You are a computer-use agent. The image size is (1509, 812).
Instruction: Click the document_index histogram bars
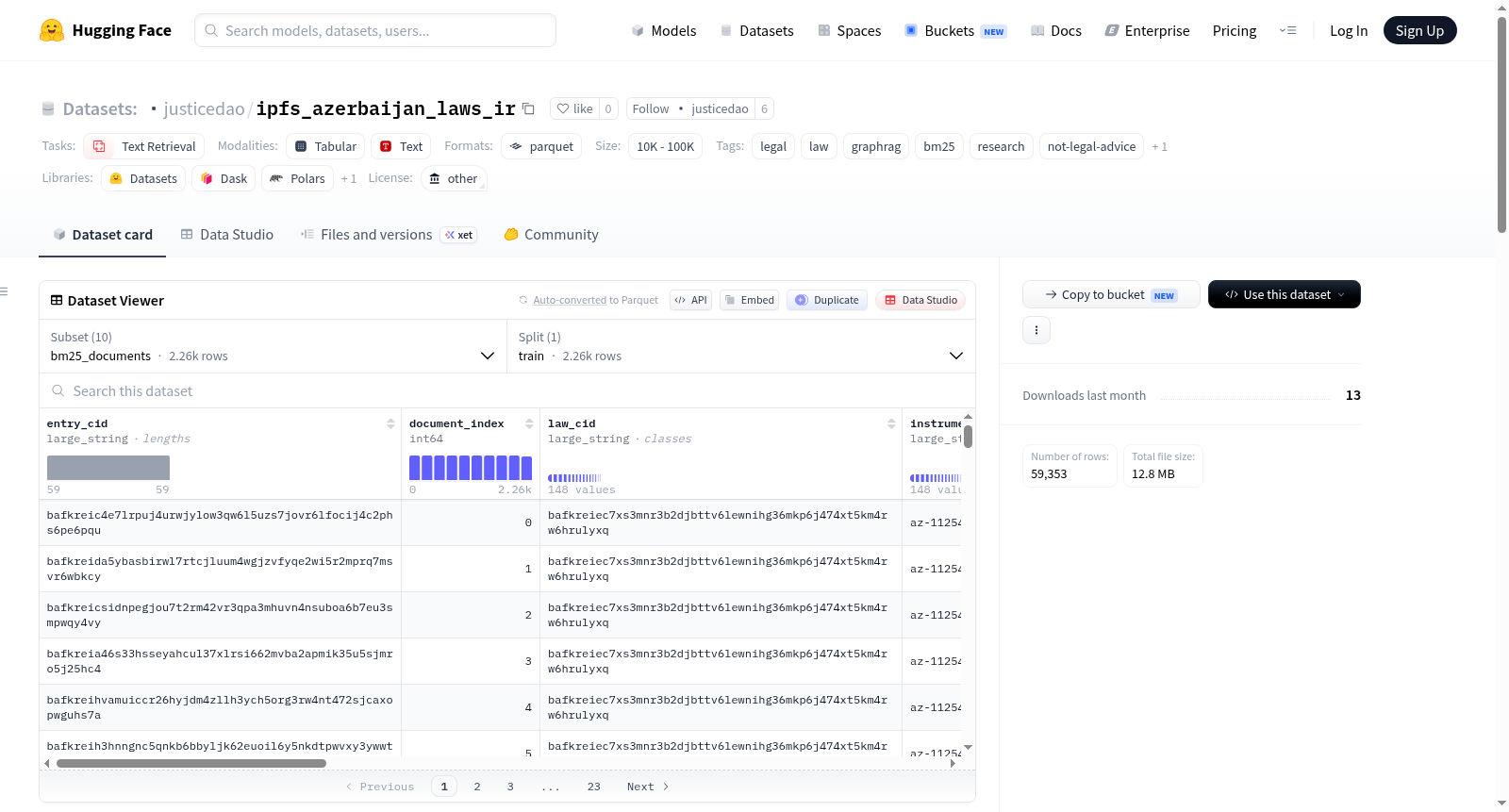click(471, 468)
